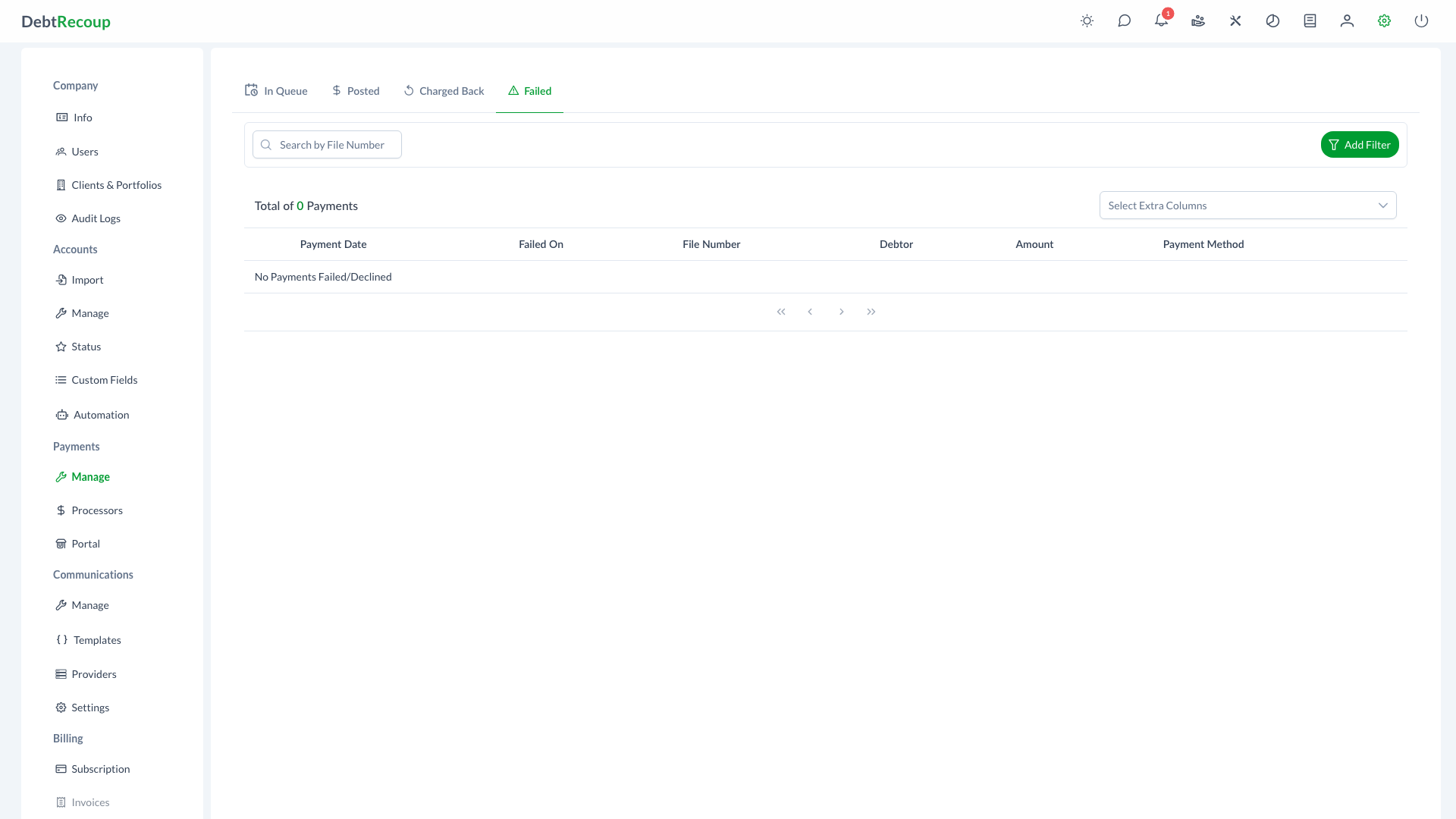Open notifications showing 1 unread alert
Viewport: 1456px width, 819px height.
[1160, 21]
